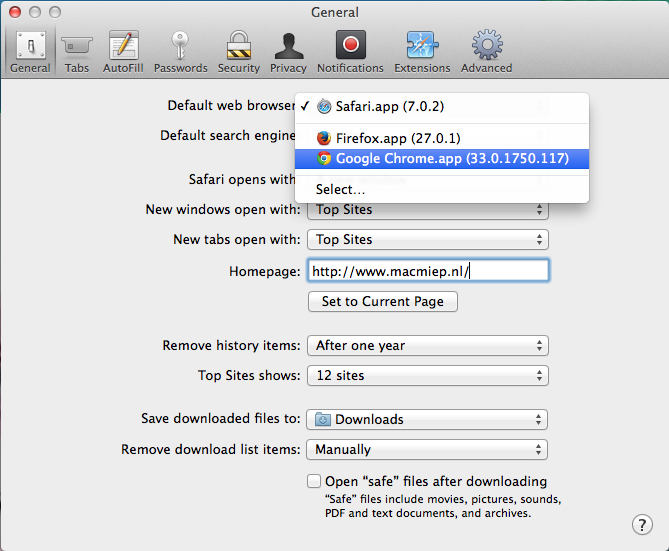
Task: Click the zoom window button
Action: [x=55, y=12]
